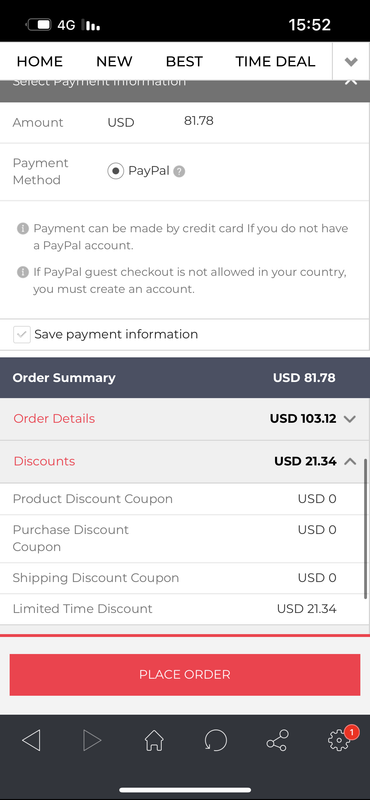
Task: Close the payment information panel
Action: [x=351, y=82]
